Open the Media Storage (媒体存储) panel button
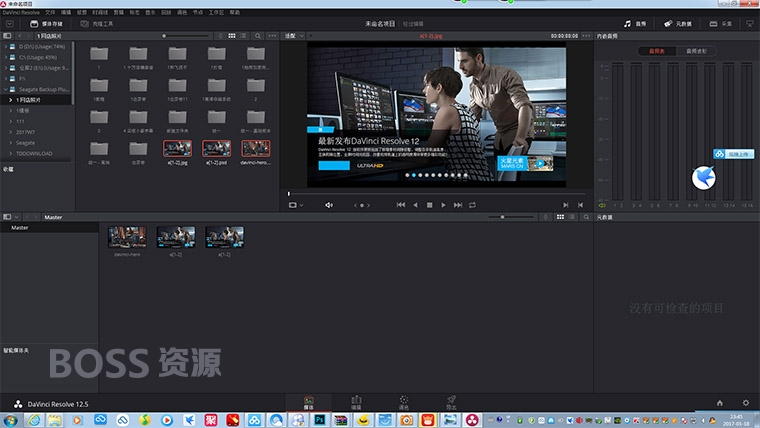760x428 pixels. click(x=47, y=24)
